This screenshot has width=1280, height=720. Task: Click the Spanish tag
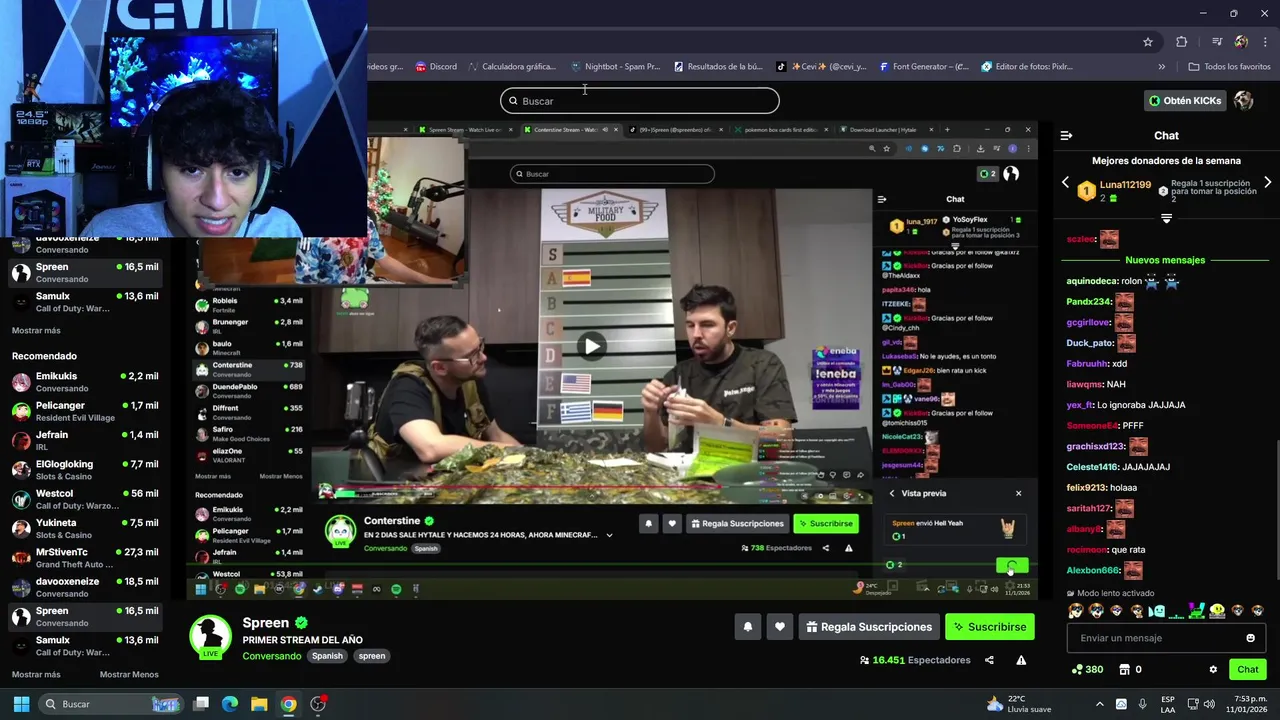pyautogui.click(x=327, y=656)
